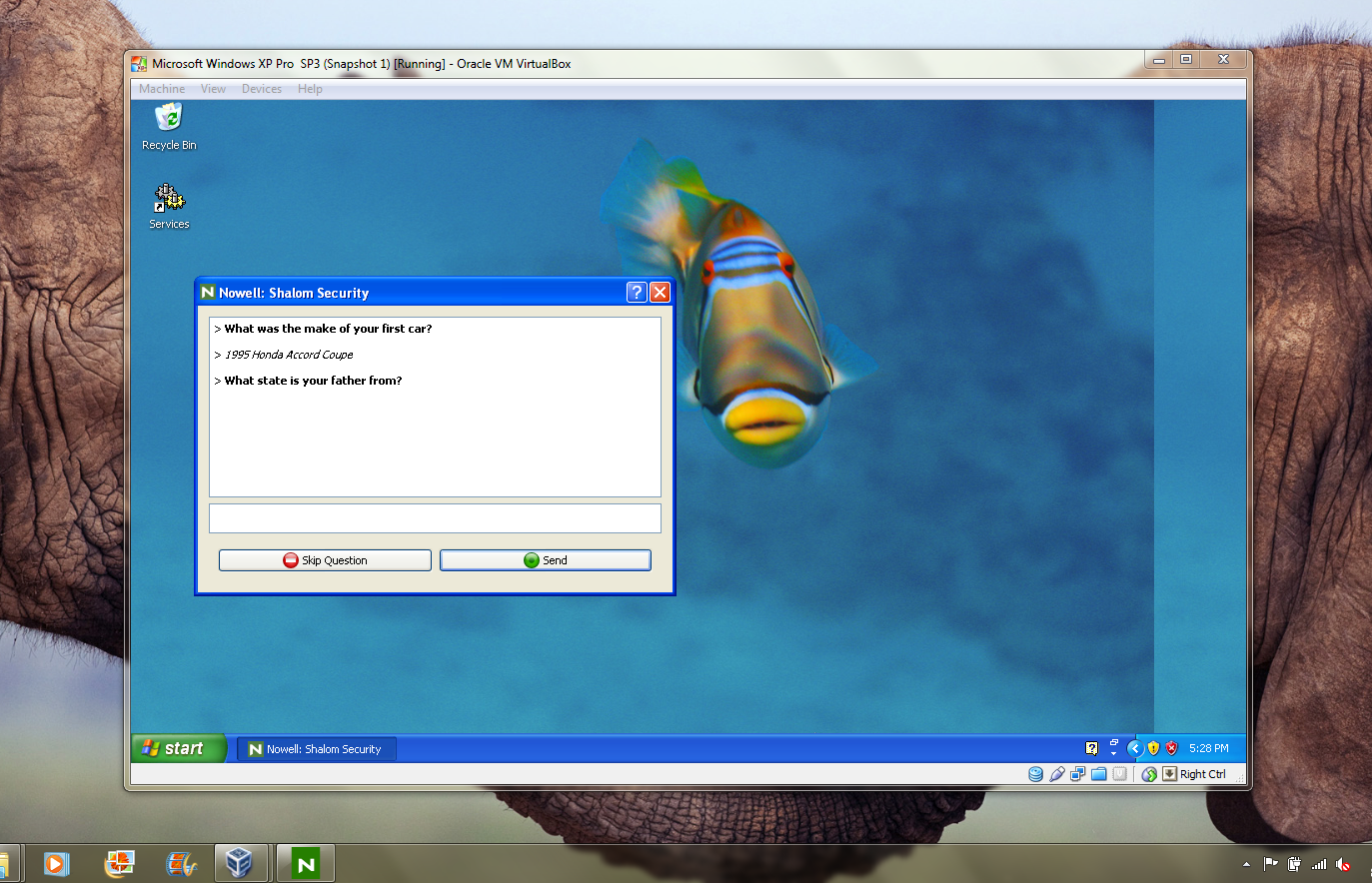Close the Nowell: Shalom Security dialog

click(x=660, y=292)
